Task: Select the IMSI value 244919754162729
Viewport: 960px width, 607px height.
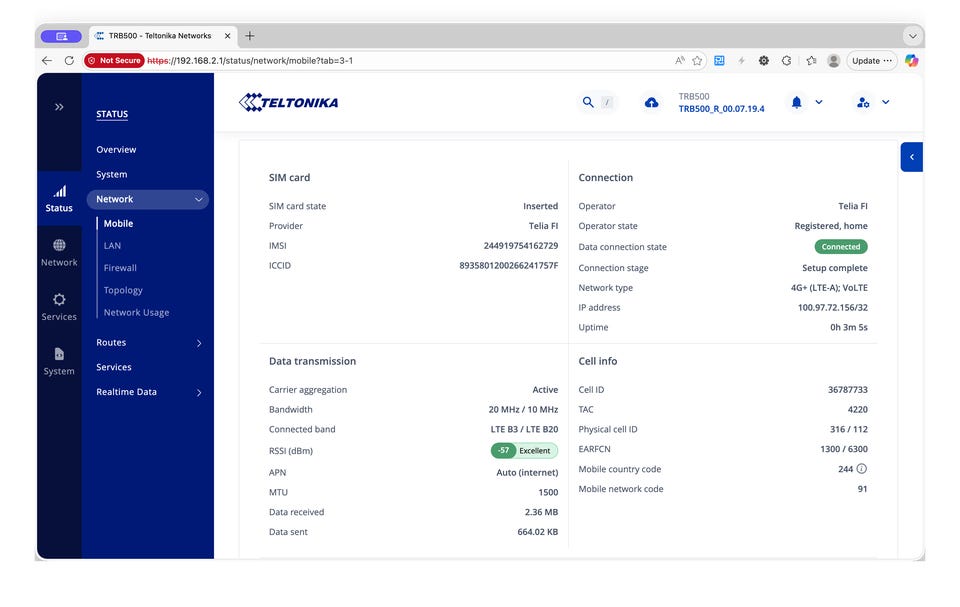Action: (521, 246)
